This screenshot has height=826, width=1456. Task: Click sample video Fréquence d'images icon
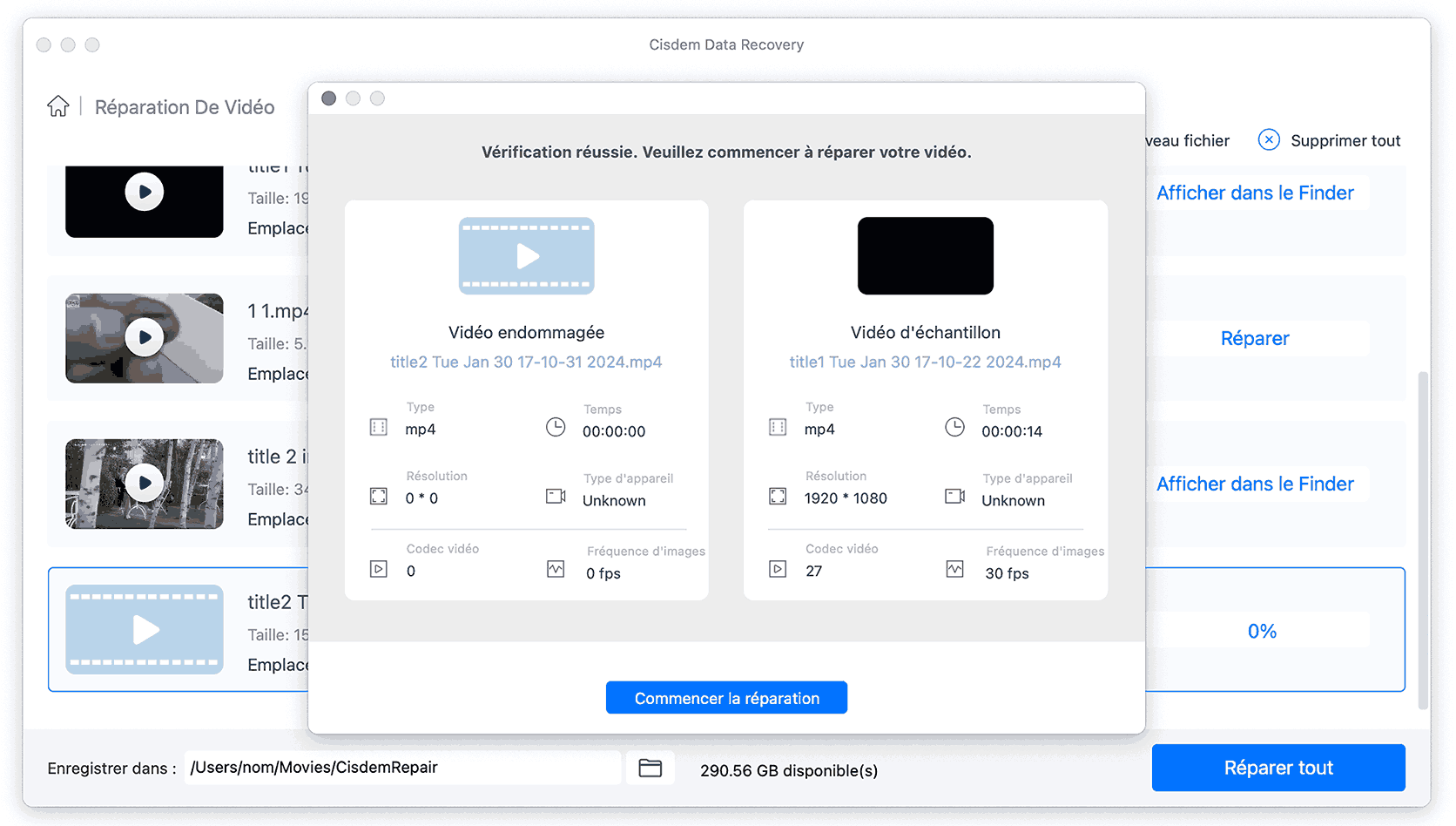[x=955, y=569]
